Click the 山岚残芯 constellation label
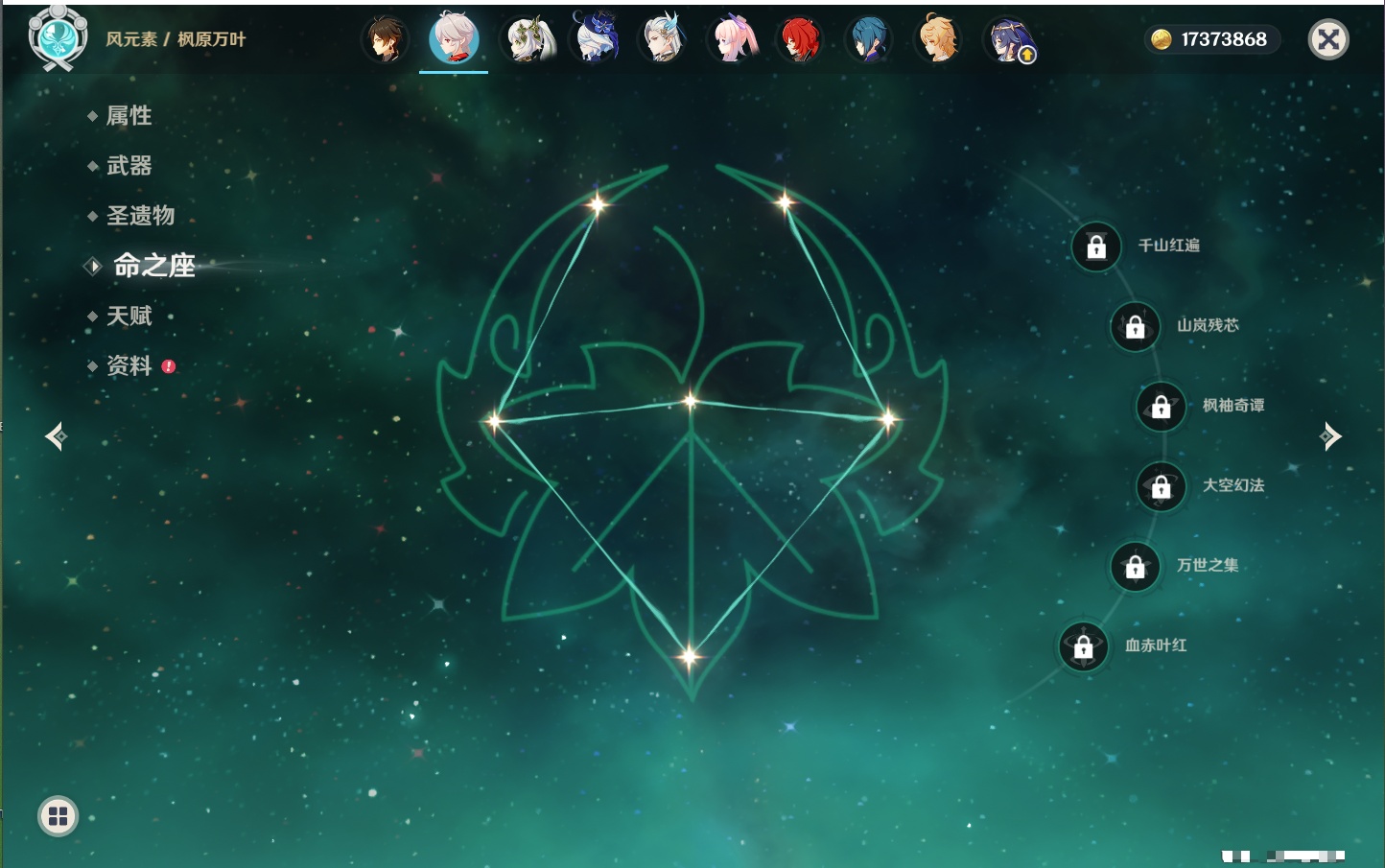 (x=1209, y=325)
